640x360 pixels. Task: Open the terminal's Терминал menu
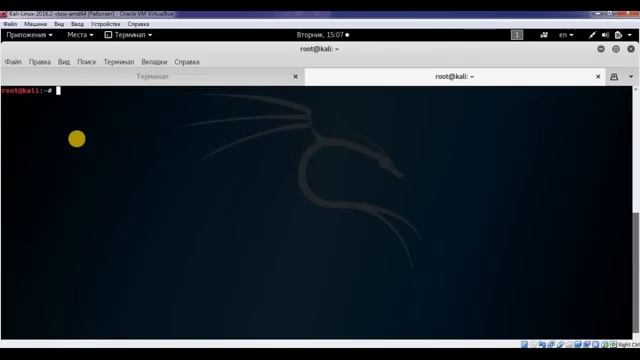tap(119, 62)
